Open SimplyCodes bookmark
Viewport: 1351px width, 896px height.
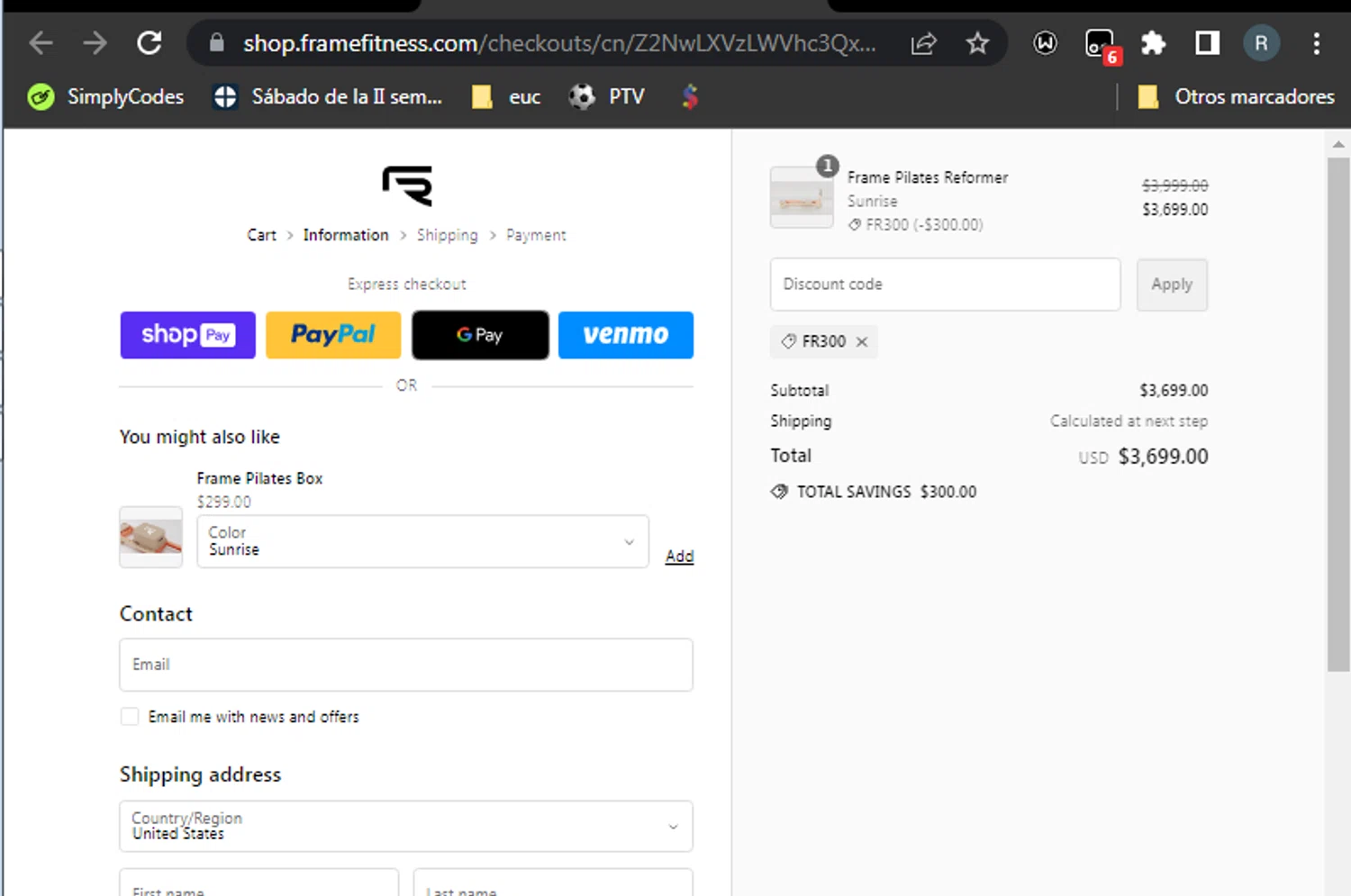[105, 96]
